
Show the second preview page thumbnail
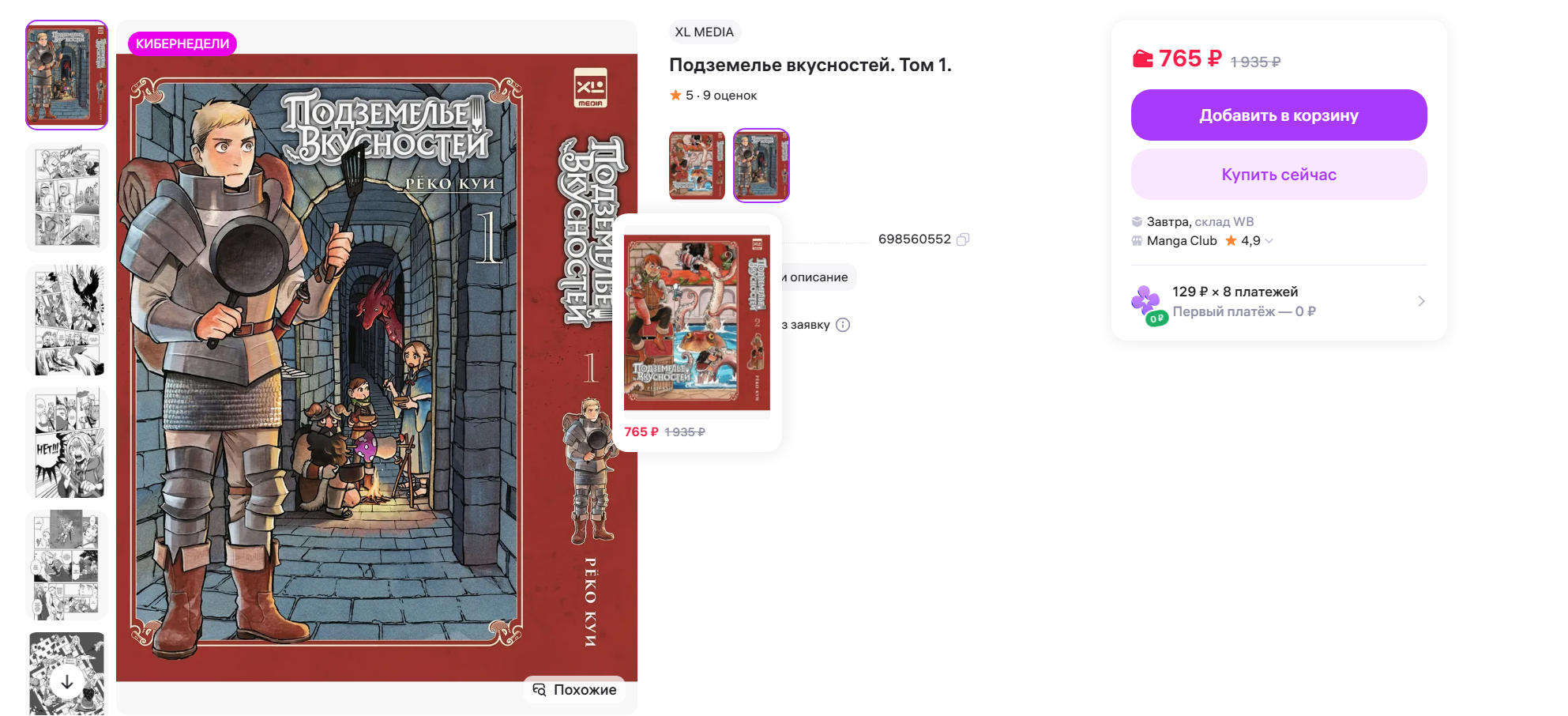point(67,198)
